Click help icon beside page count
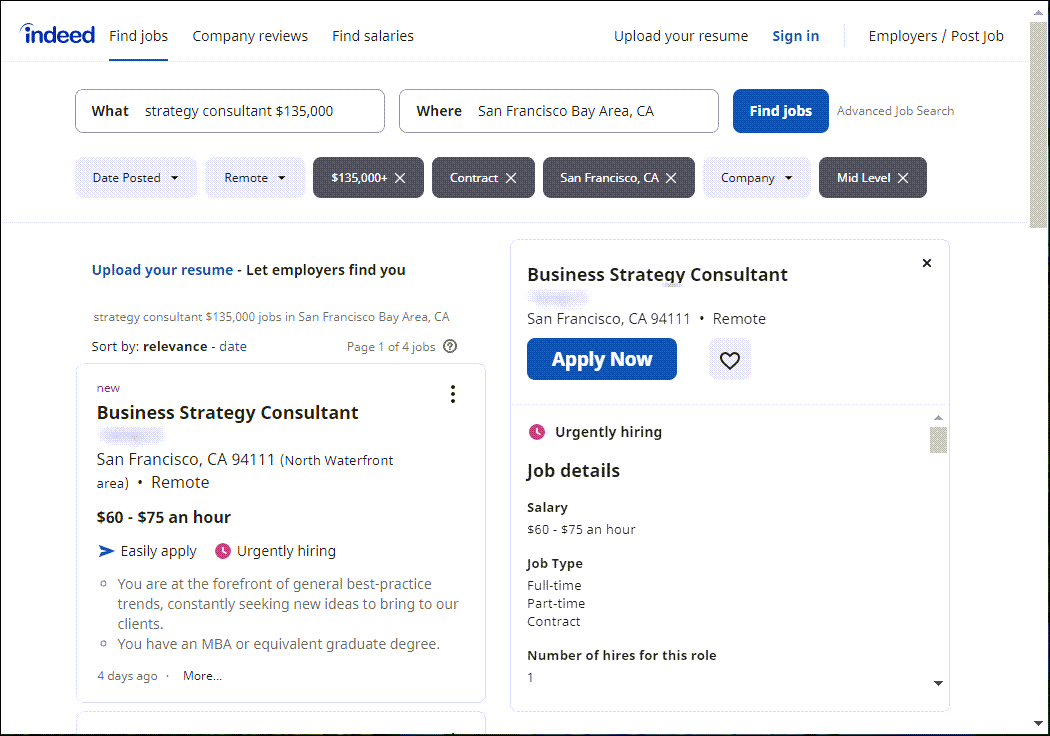This screenshot has height=736, width=1050. coord(450,347)
